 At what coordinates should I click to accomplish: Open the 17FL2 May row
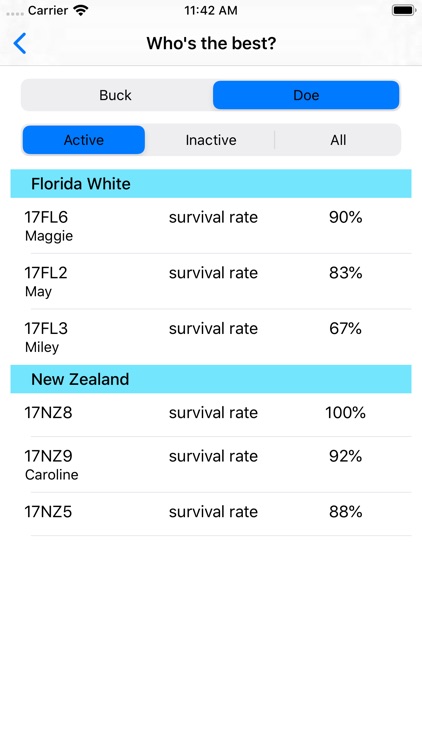(211, 281)
